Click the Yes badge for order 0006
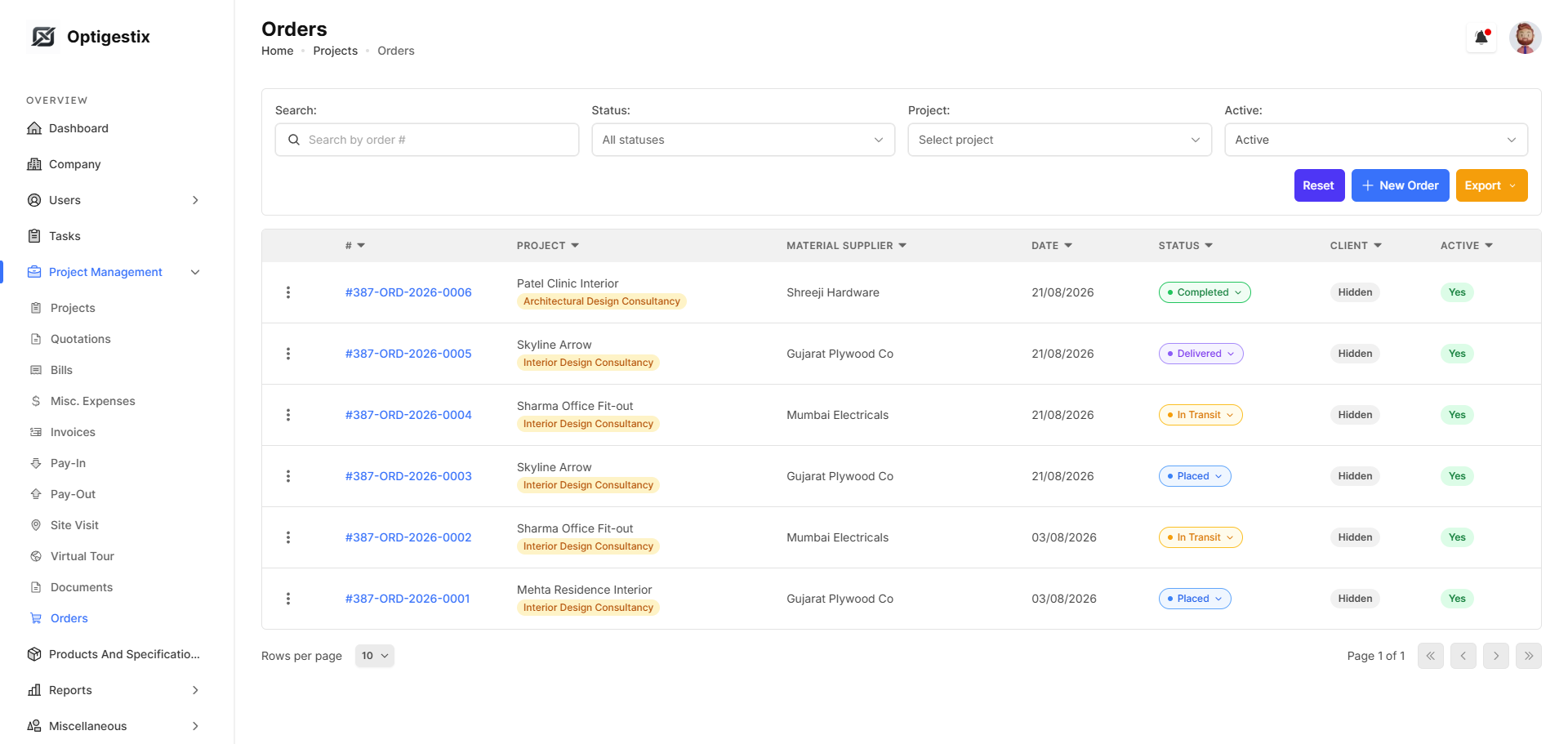 coord(1457,292)
